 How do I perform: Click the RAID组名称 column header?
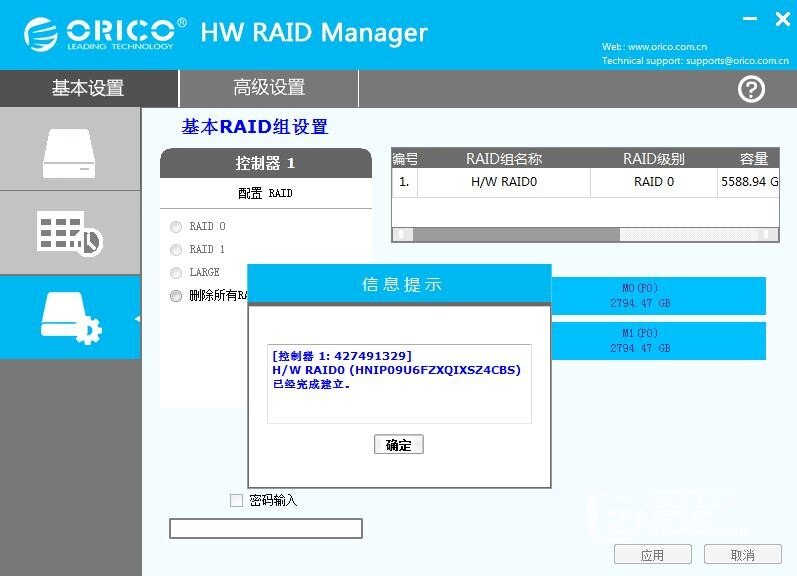click(504, 159)
